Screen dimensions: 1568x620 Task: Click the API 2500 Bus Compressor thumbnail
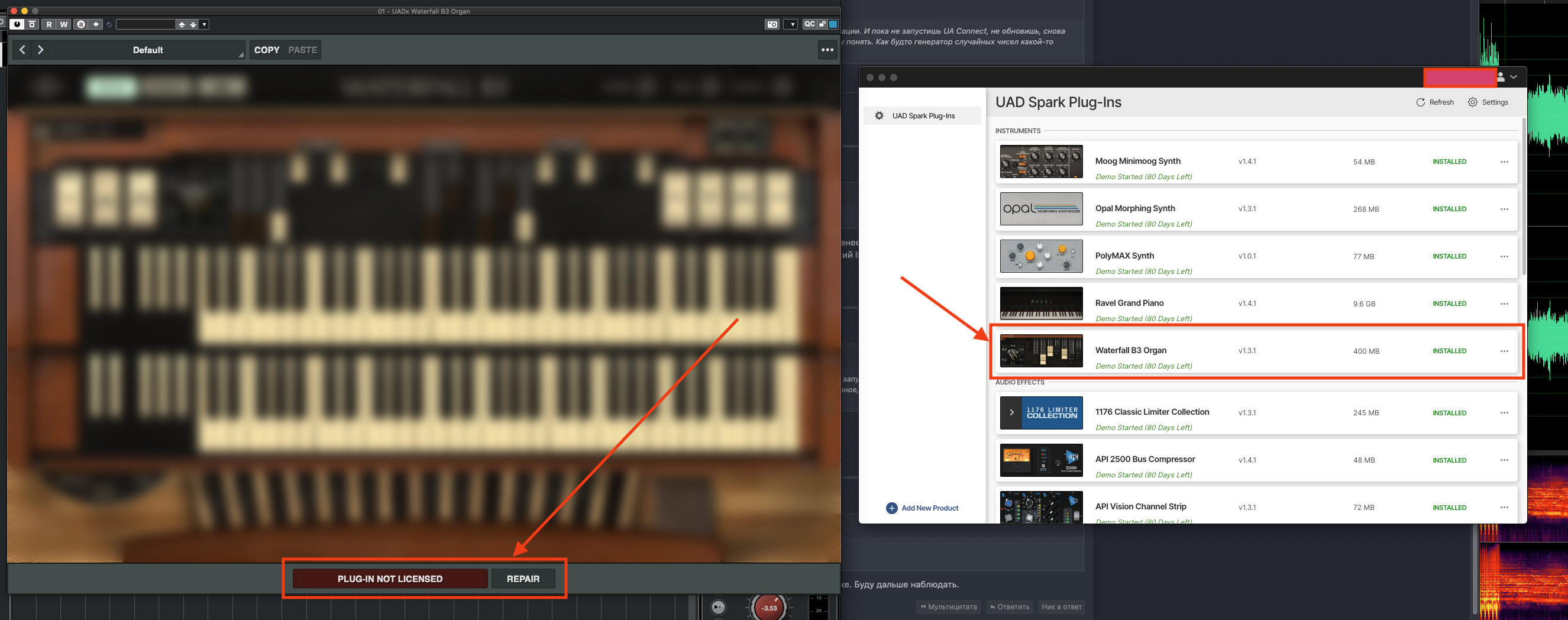pos(1041,460)
